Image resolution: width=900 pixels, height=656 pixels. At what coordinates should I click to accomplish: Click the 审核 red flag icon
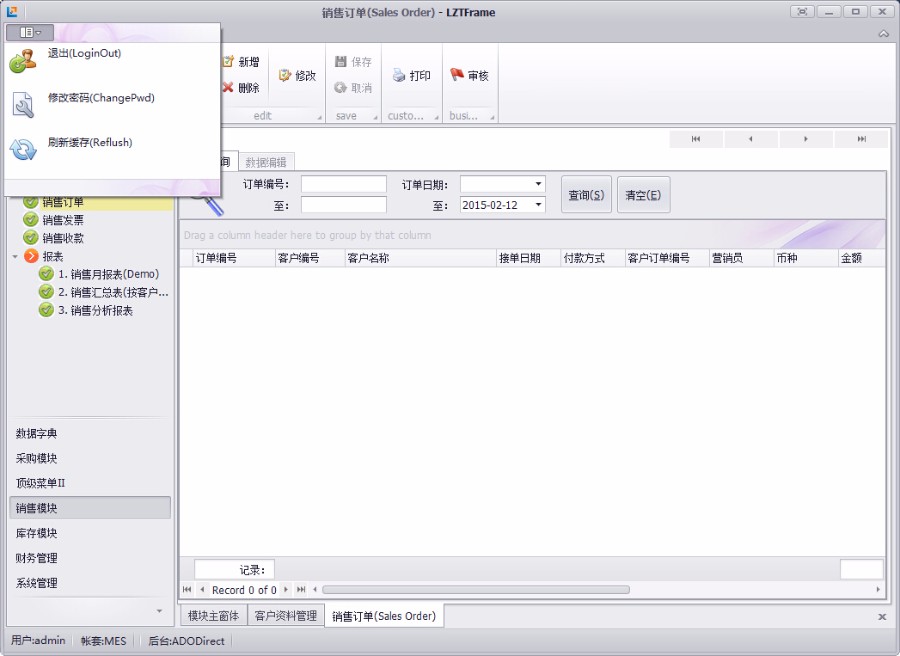coord(457,75)
